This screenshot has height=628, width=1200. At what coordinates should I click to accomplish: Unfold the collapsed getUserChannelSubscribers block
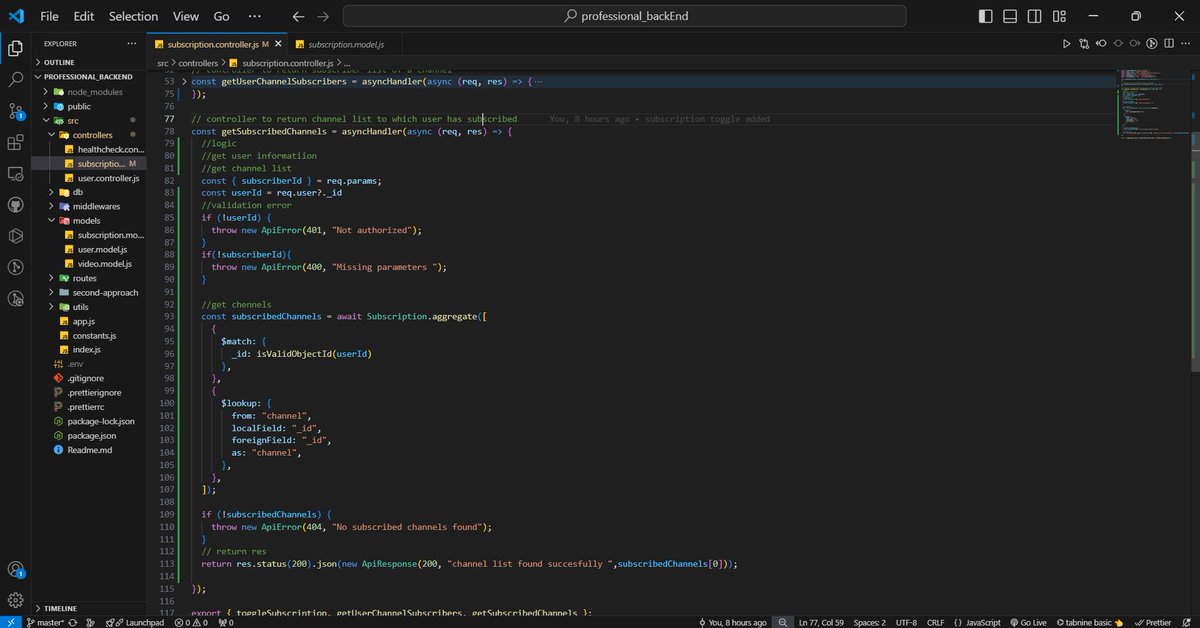[182, 81]
